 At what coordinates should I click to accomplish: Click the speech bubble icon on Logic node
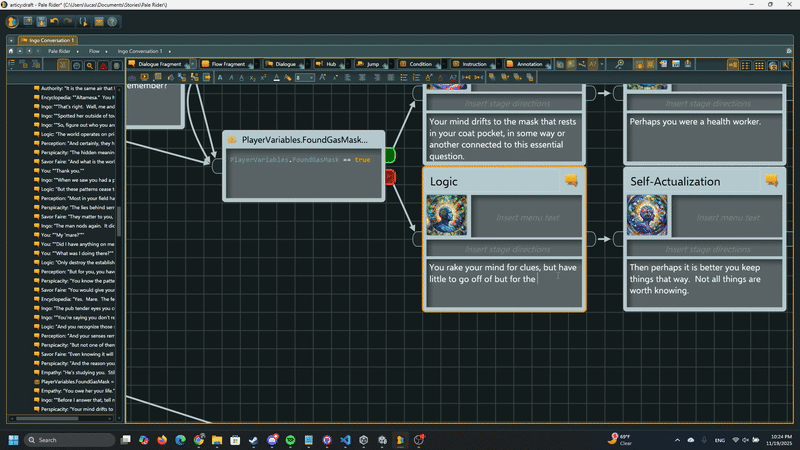coord(571,181)
